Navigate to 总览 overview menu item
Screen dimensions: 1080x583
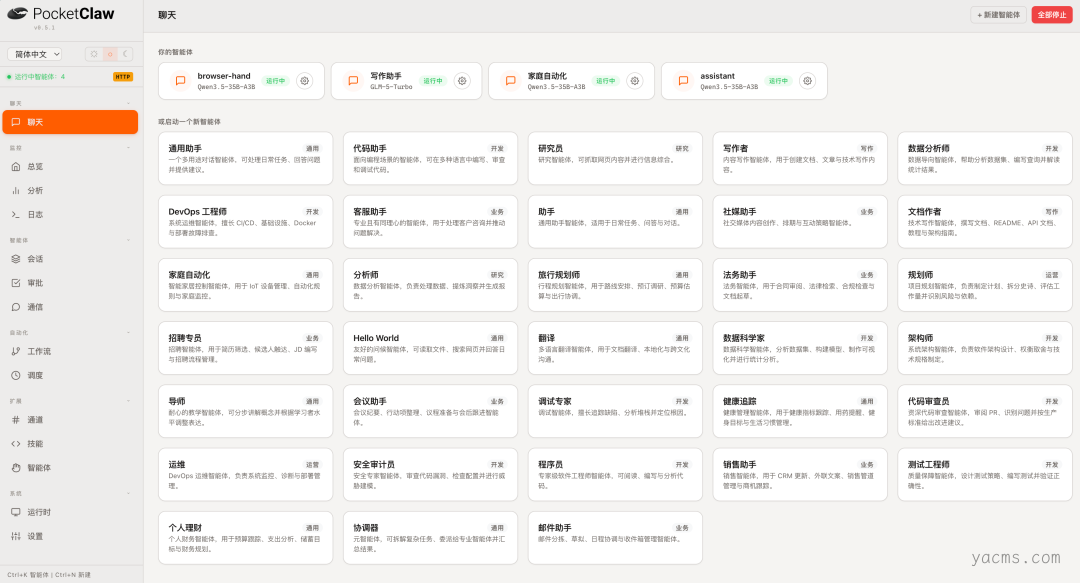pos(35,167)
